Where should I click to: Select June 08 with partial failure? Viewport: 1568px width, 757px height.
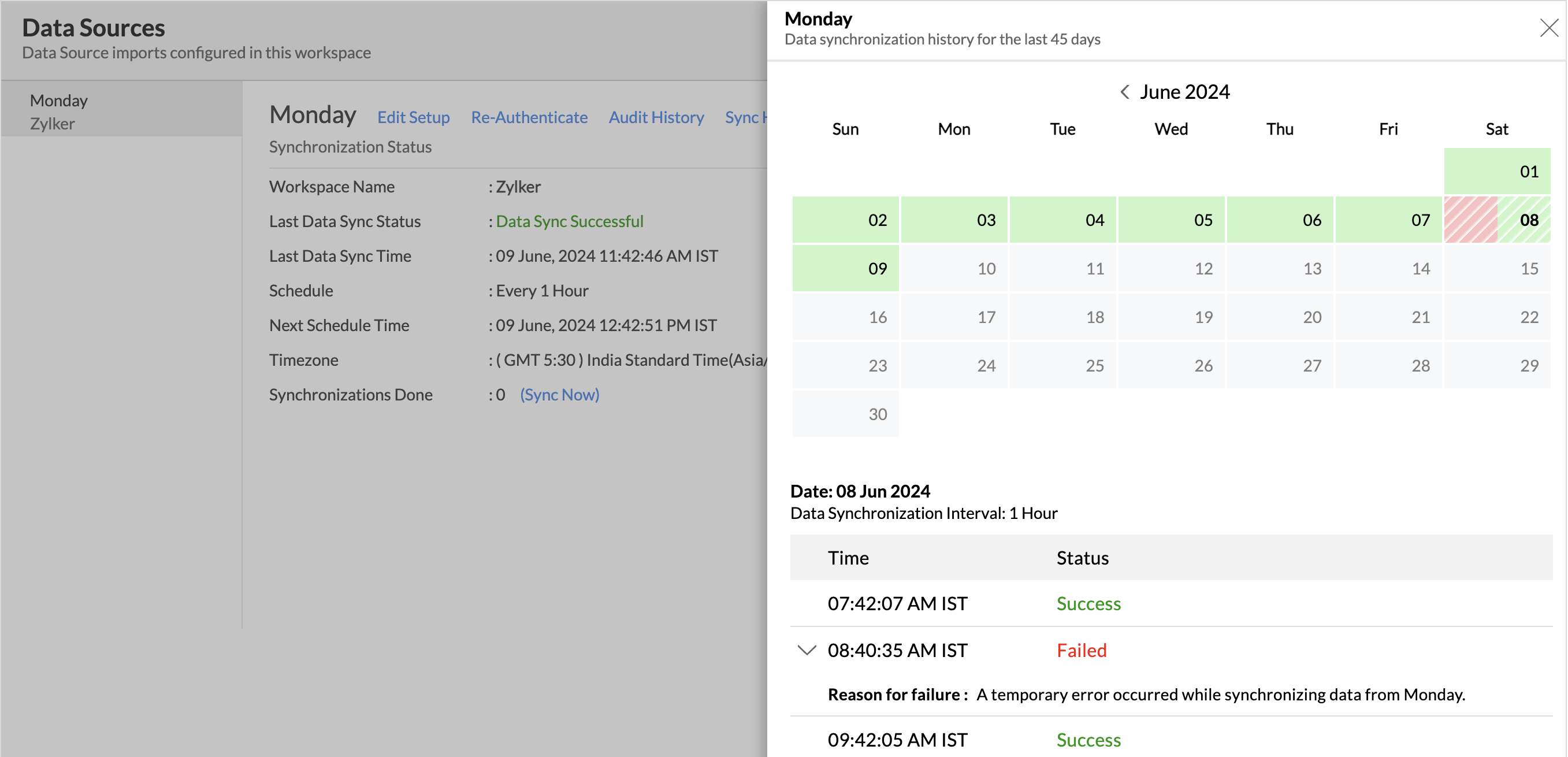(x=1497, y=220)
